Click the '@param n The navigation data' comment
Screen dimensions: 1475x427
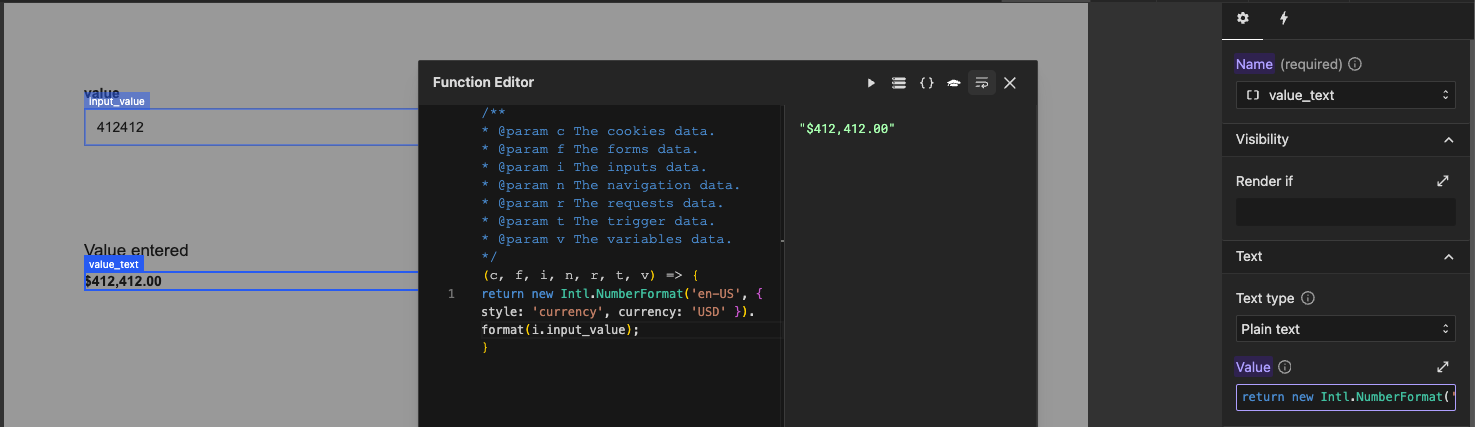click(610, 185)
